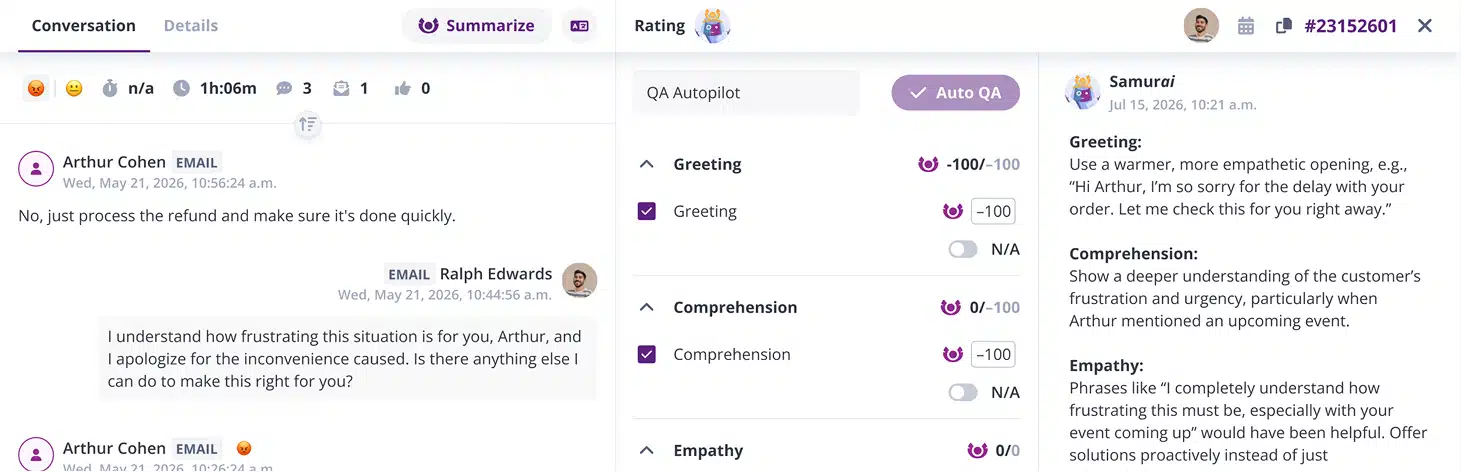
Task: Click the robot avatar next to Rating
Action: pyautogui.click(x=712, y=26)
